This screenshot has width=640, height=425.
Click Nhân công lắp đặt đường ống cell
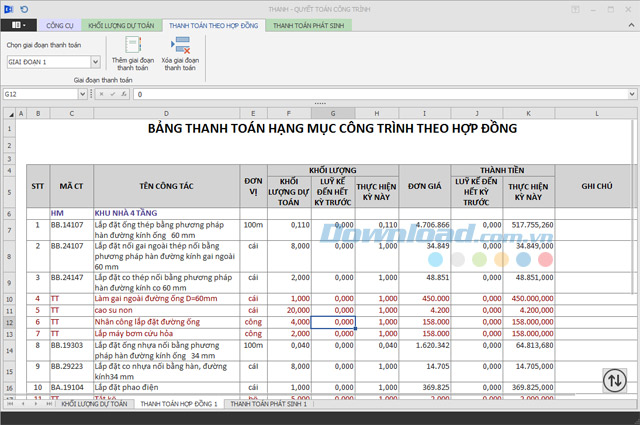click(x=167, y=322)
